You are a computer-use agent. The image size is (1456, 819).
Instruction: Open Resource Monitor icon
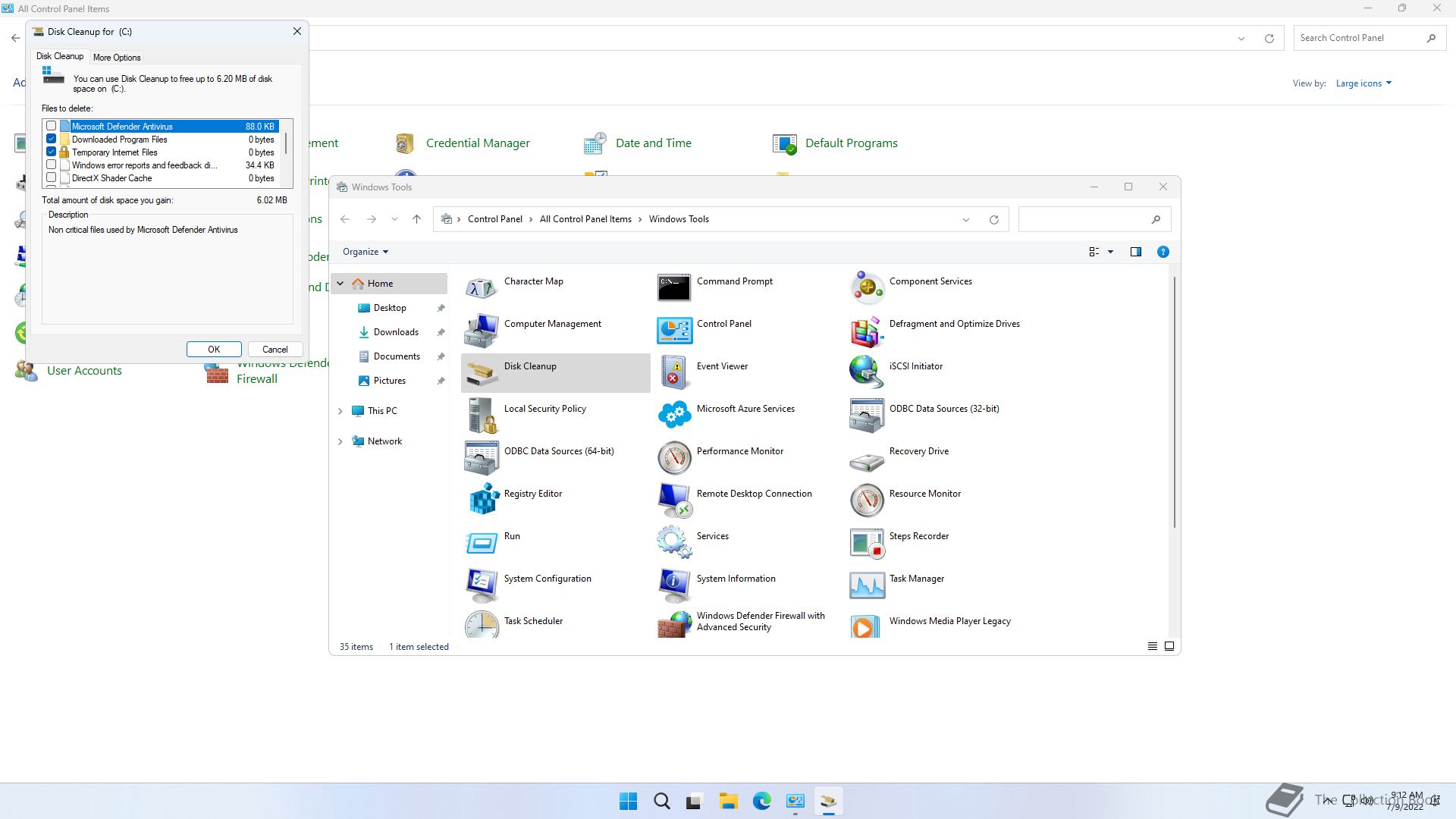867,500
